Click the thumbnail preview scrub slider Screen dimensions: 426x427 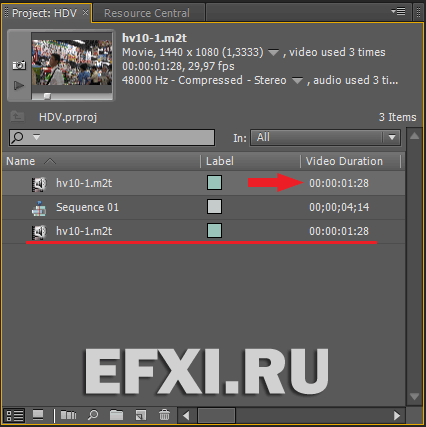(47, 96)
